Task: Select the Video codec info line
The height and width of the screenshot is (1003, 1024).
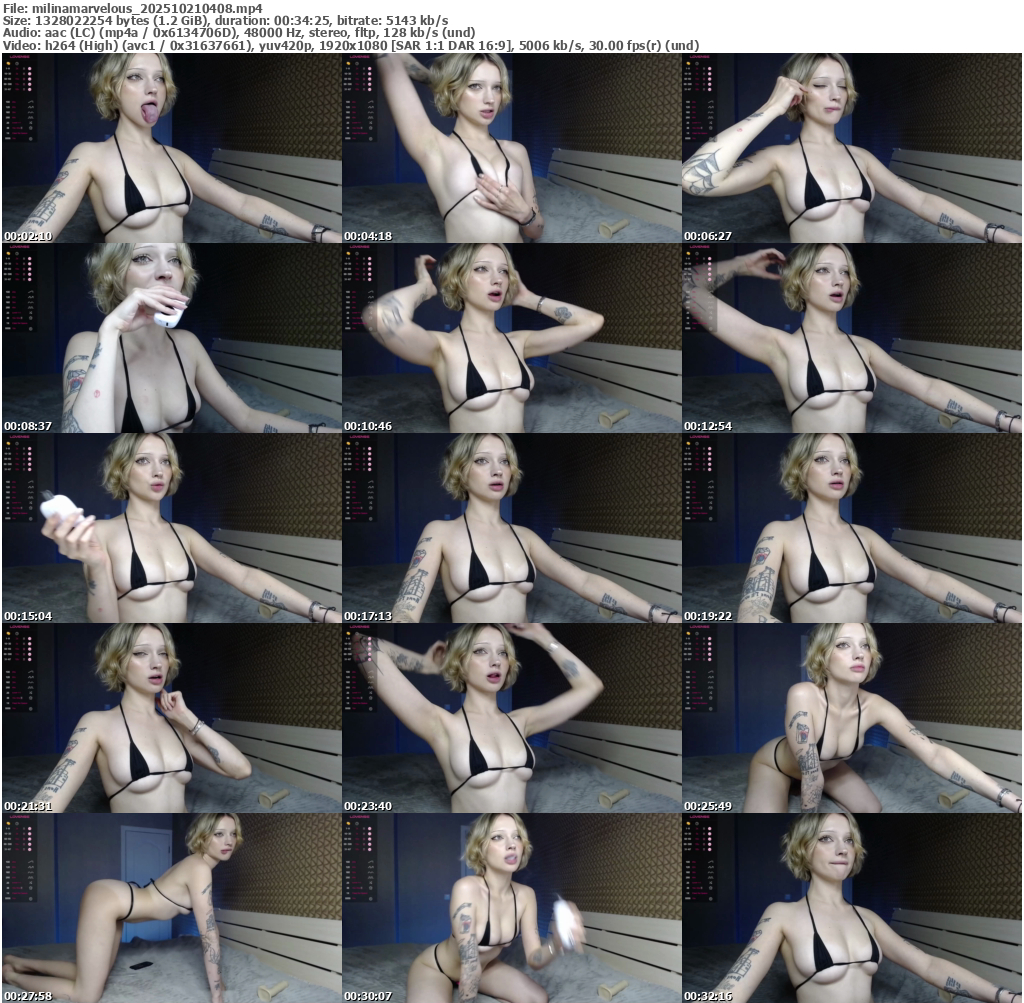Action: click(350, 45)
